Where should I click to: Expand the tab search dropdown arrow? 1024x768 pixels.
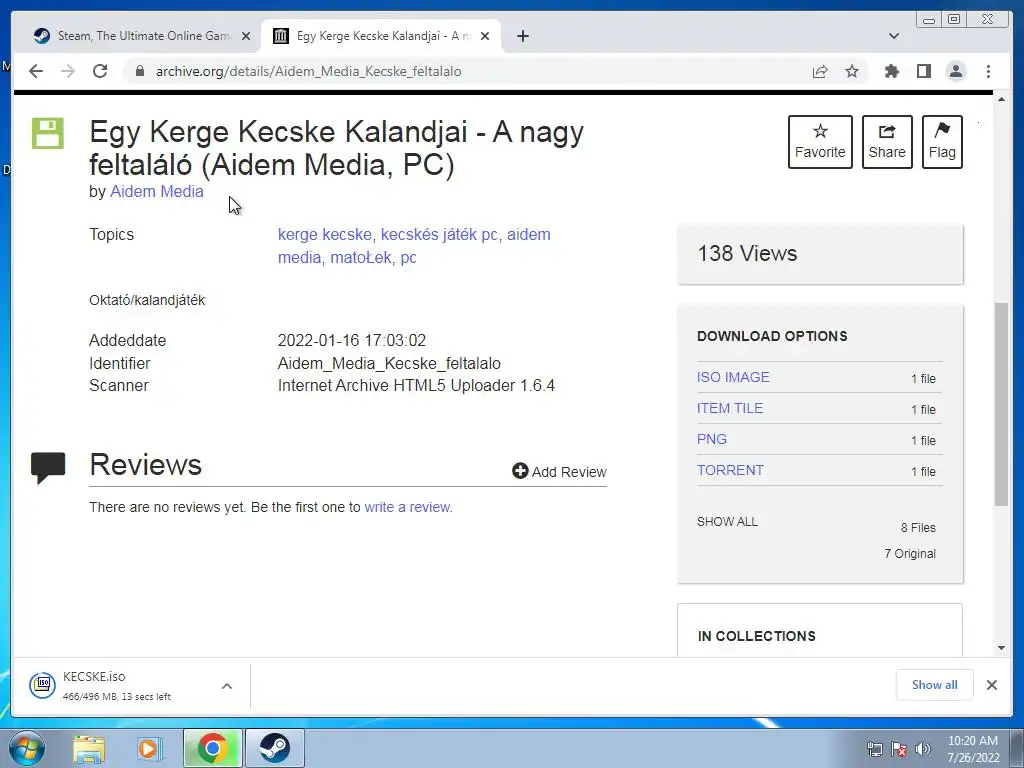pos(894,36)
